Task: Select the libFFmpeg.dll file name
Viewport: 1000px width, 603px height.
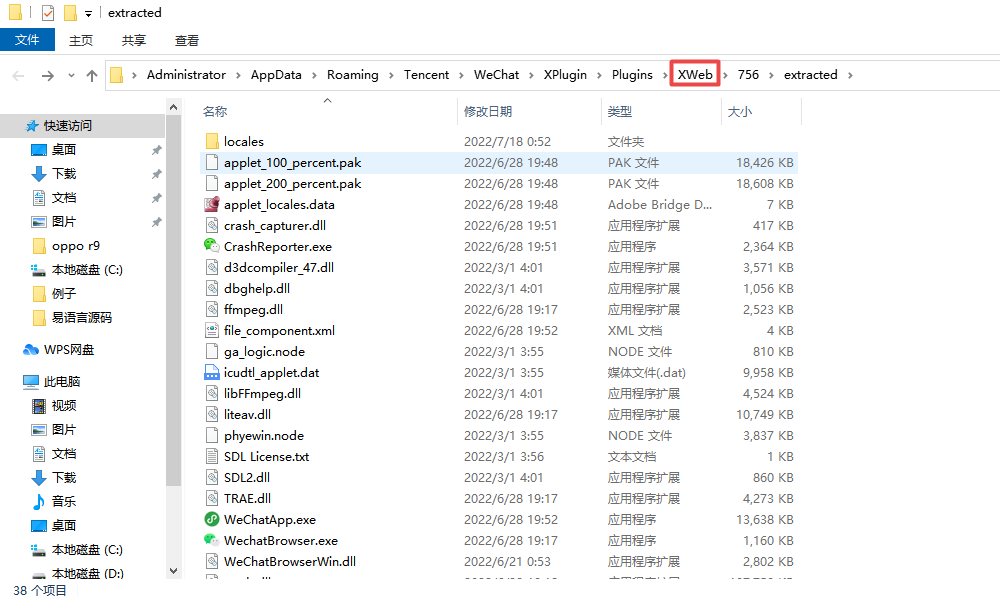Action: [262, 394]
